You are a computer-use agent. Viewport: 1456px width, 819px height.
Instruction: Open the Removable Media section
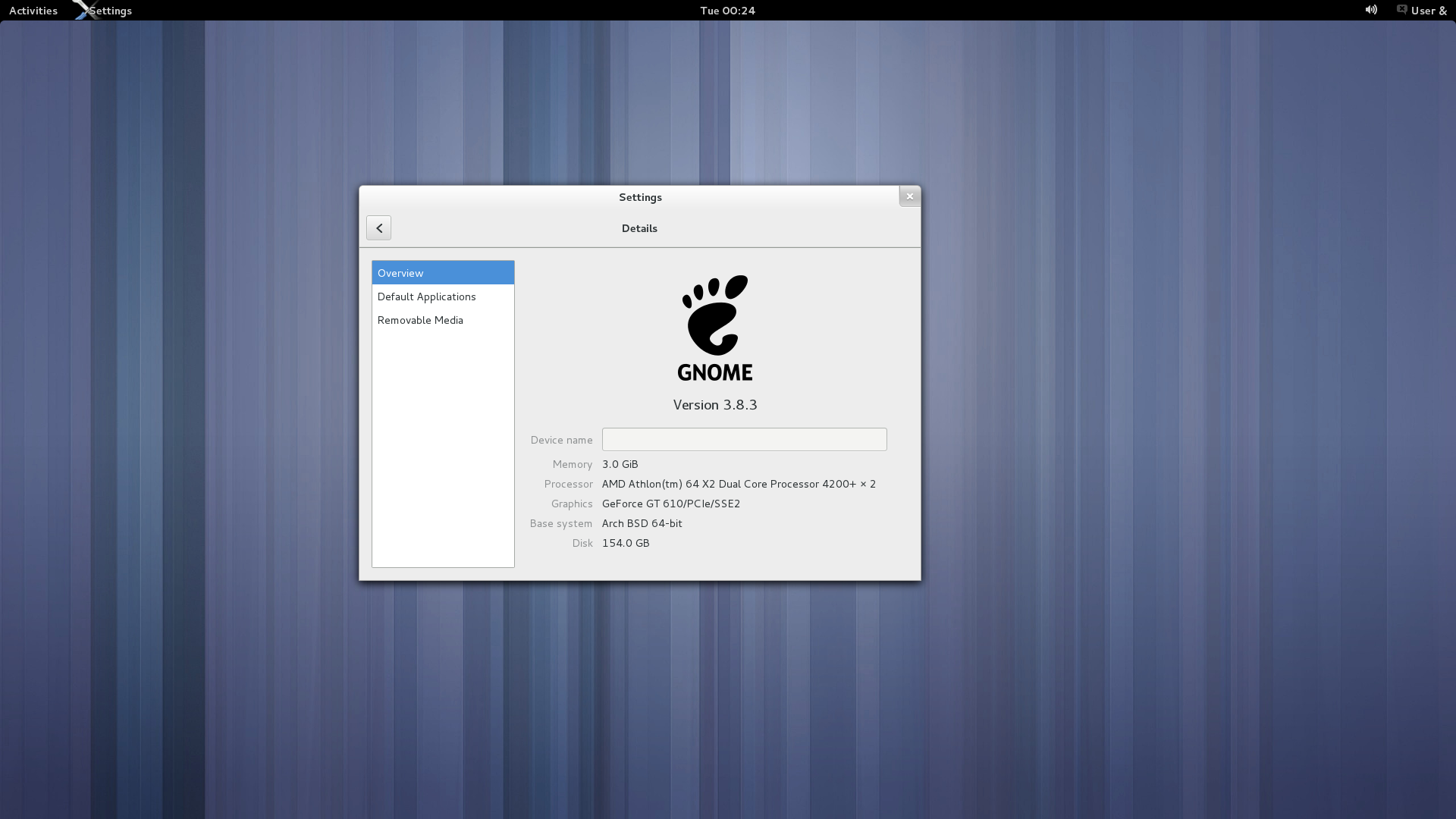click(x=443, y=320)
